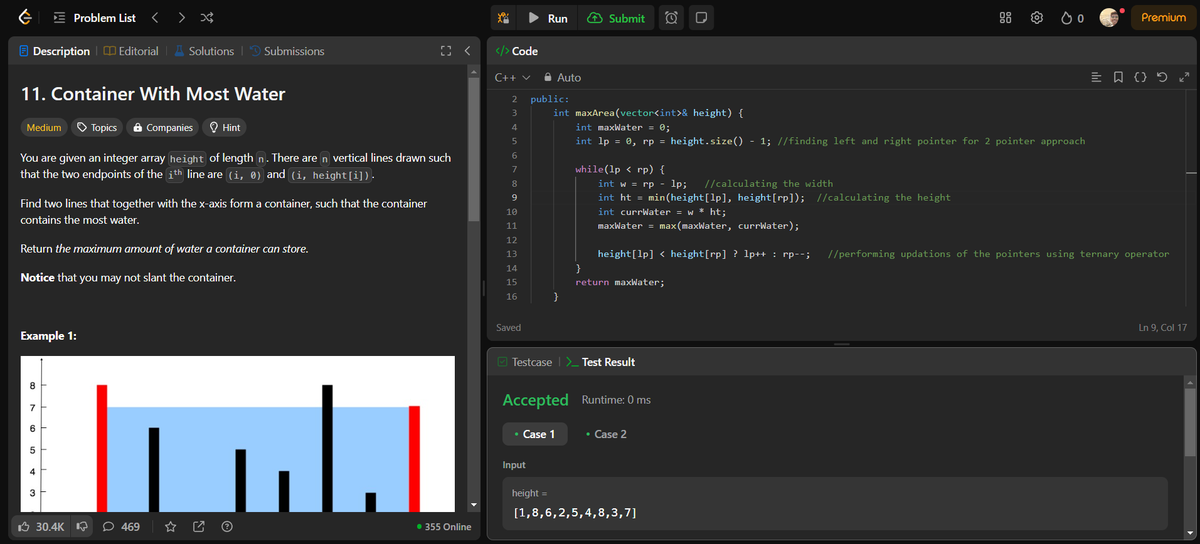Viewport: 1200px width, 544px height.
Task: Go to the next problem arrow
Action: coord(180,18)
